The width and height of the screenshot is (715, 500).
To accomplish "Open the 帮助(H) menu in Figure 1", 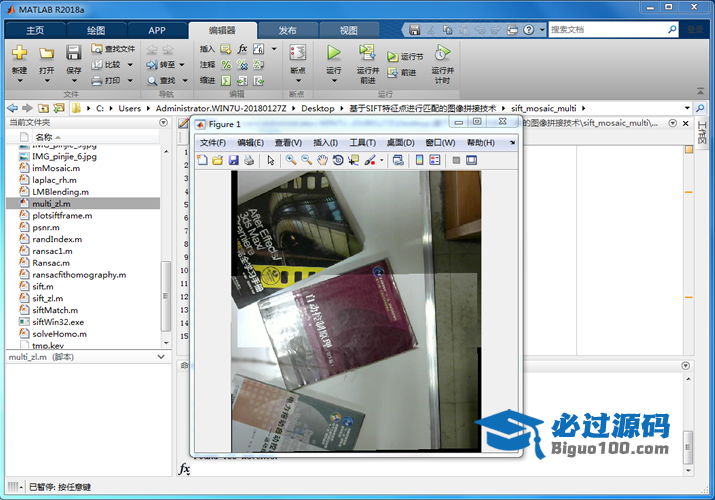I will click(481, 143).
